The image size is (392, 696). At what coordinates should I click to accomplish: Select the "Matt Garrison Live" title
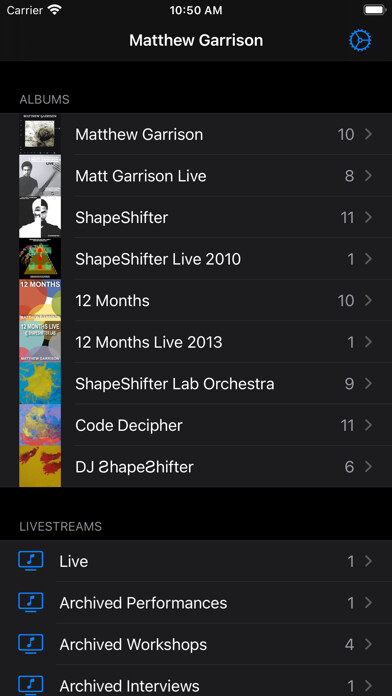(141, 176)
